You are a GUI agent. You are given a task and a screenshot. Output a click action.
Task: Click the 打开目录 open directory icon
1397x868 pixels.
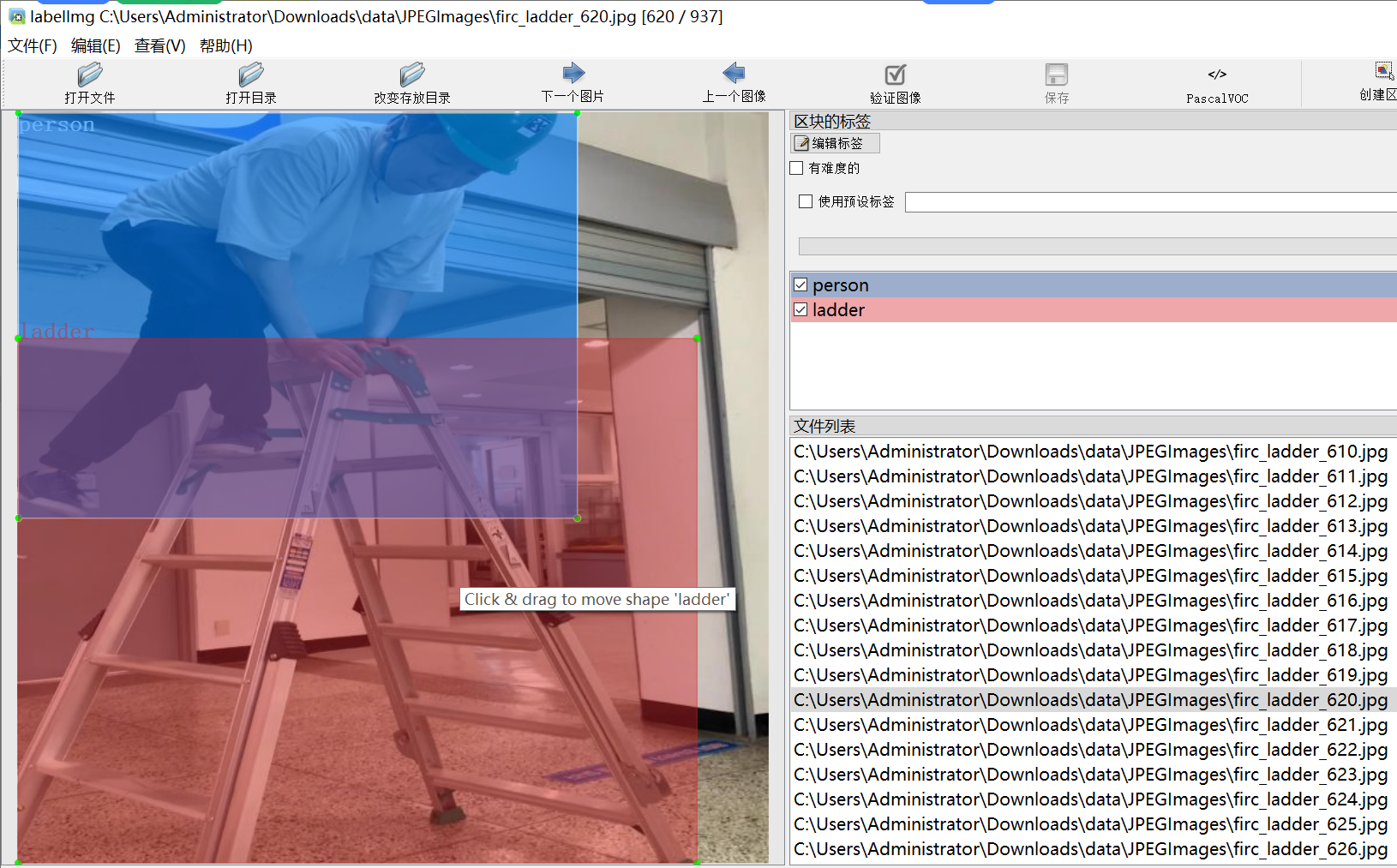click(251, 75)
